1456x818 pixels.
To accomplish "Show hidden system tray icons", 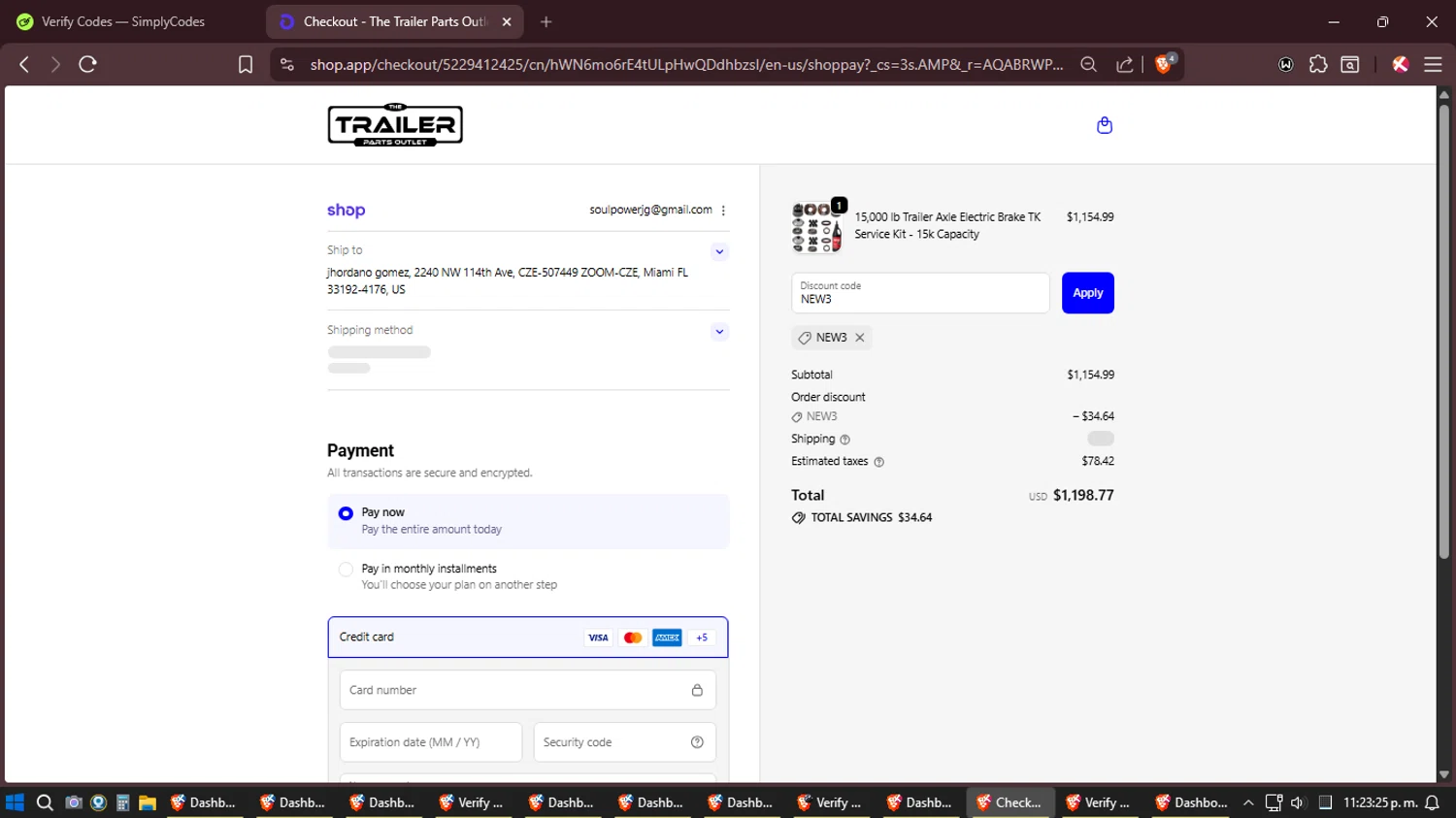I will pyautogui.click(x=1248, y=802).
